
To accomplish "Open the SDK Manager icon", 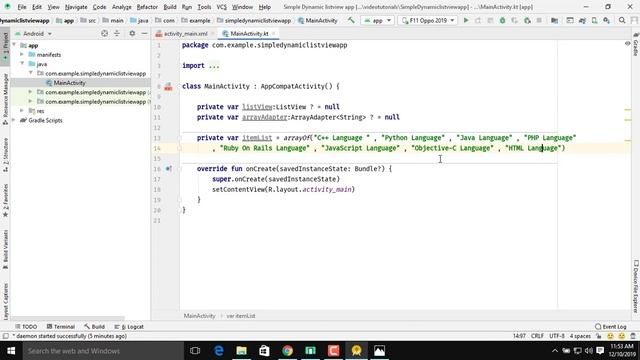I will (x=607, y=20).
